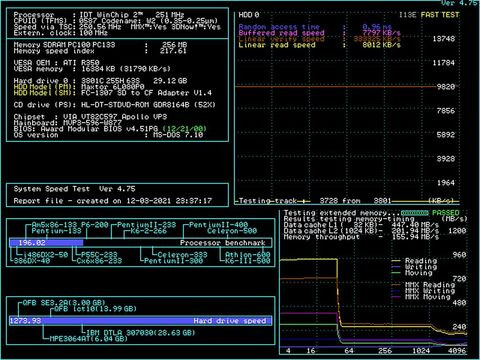
Task: Click the PASSED memory test status
Action: point(445,213)
